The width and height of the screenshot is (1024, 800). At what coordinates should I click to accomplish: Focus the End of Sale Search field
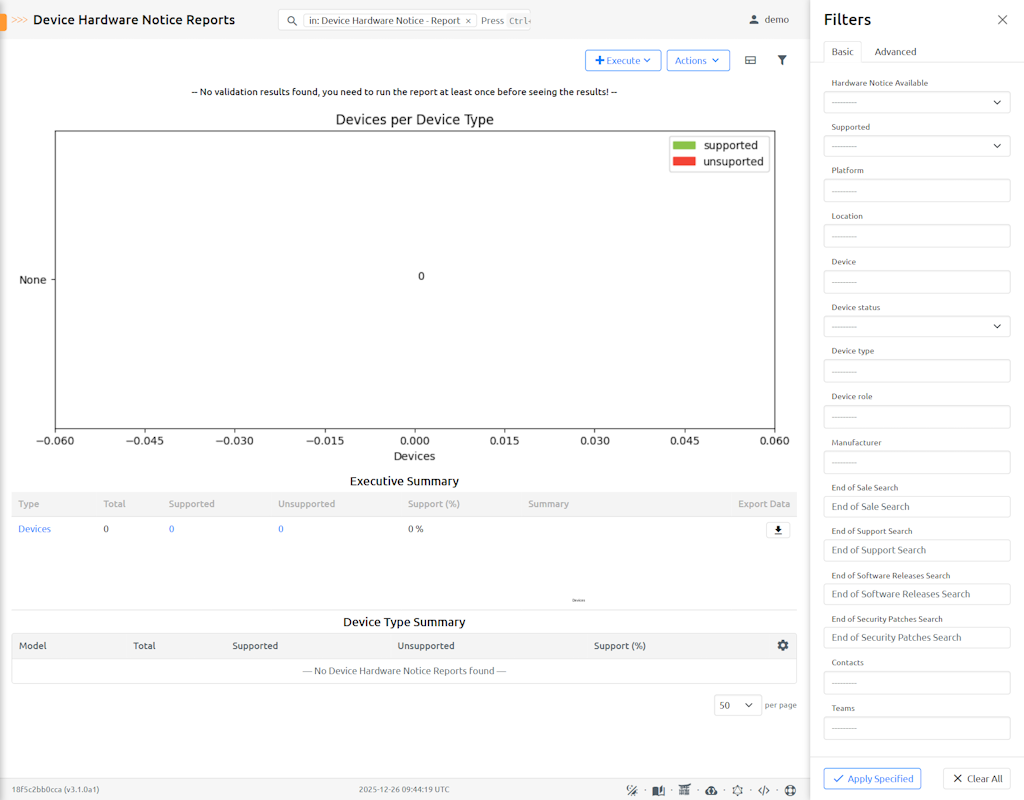click(x=916, y=507)
